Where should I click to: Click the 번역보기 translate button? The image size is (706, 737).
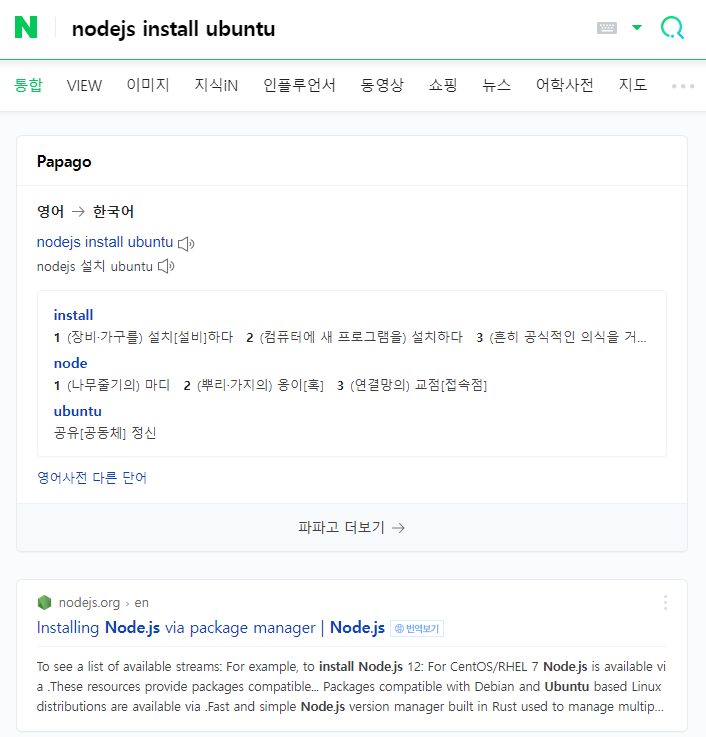(417, 628)
